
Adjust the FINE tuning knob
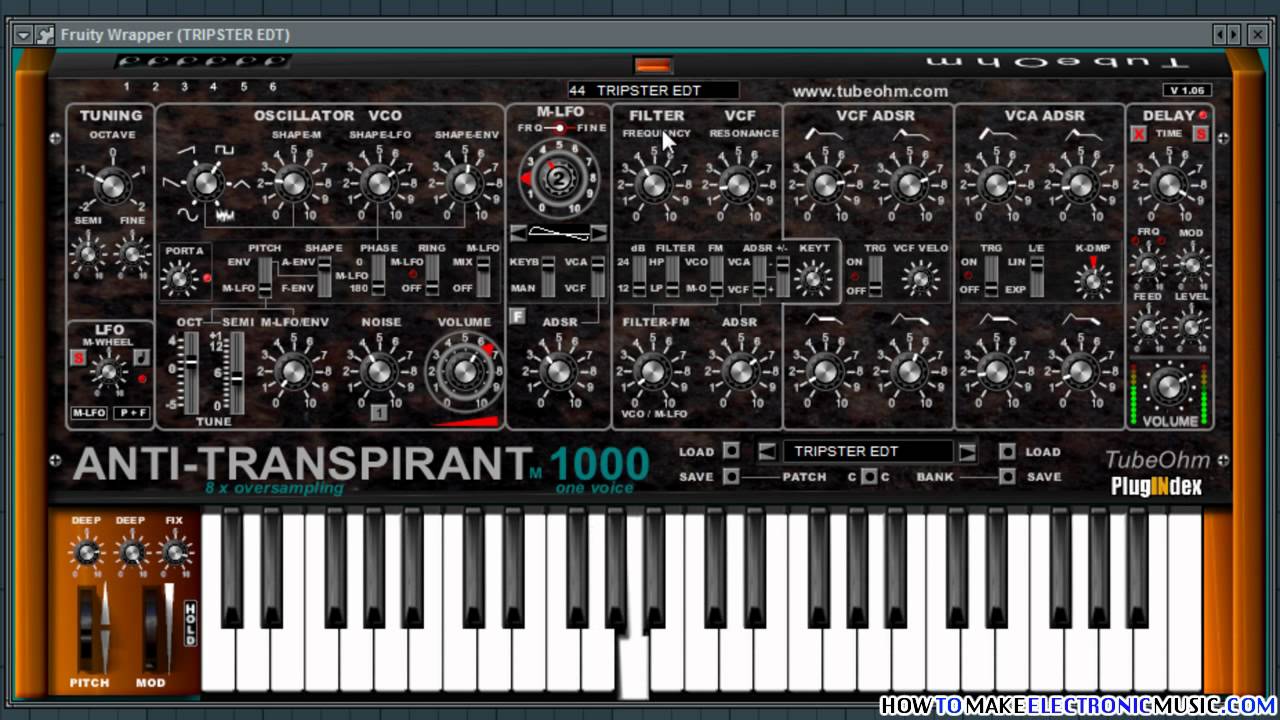pyautogui.click(x=132, y=254)
